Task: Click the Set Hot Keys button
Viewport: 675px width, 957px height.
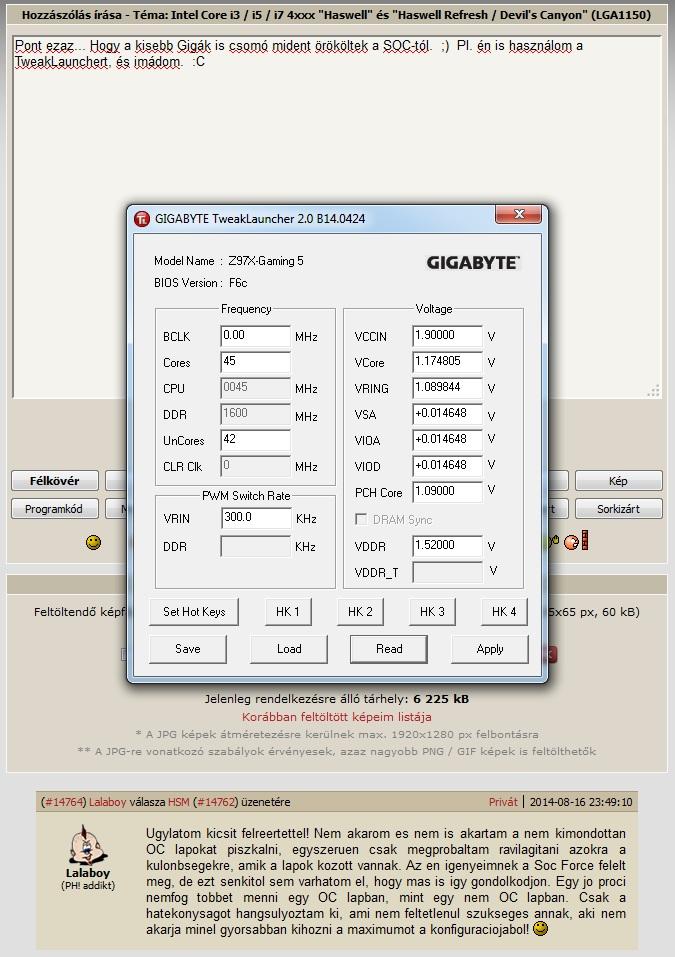Action: pos(194,612)
